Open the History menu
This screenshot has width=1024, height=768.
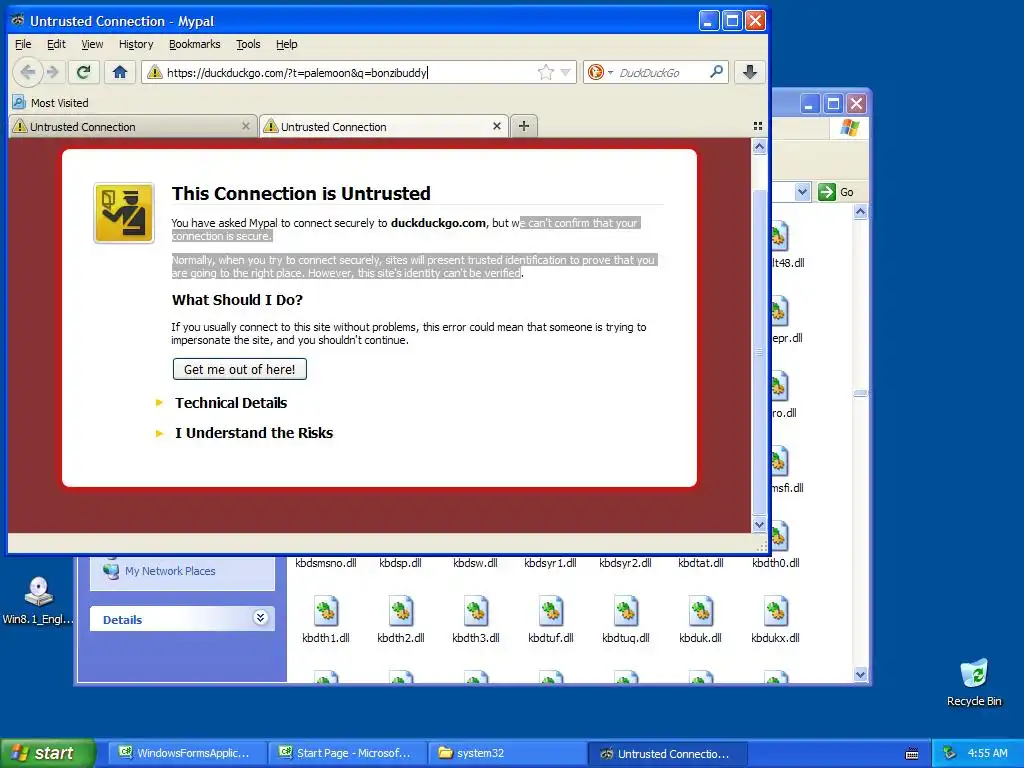click(136, 44)
